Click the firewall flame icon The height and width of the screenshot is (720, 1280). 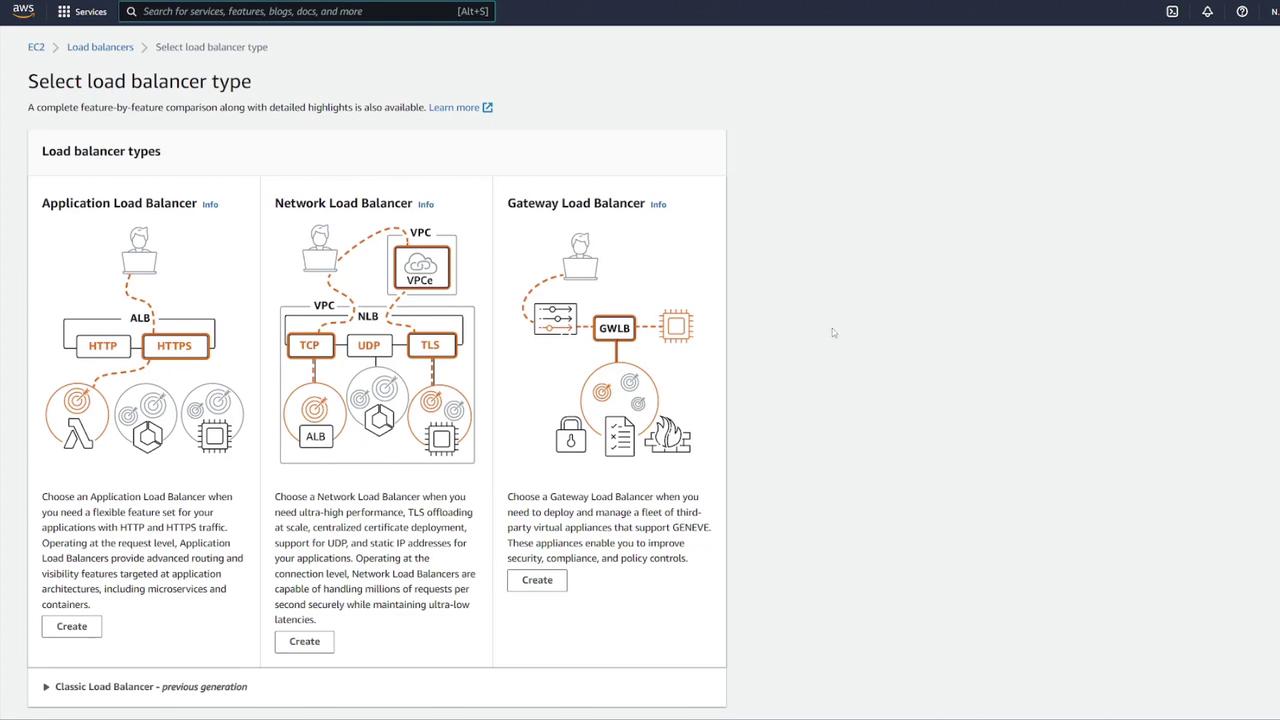point(668,435)
